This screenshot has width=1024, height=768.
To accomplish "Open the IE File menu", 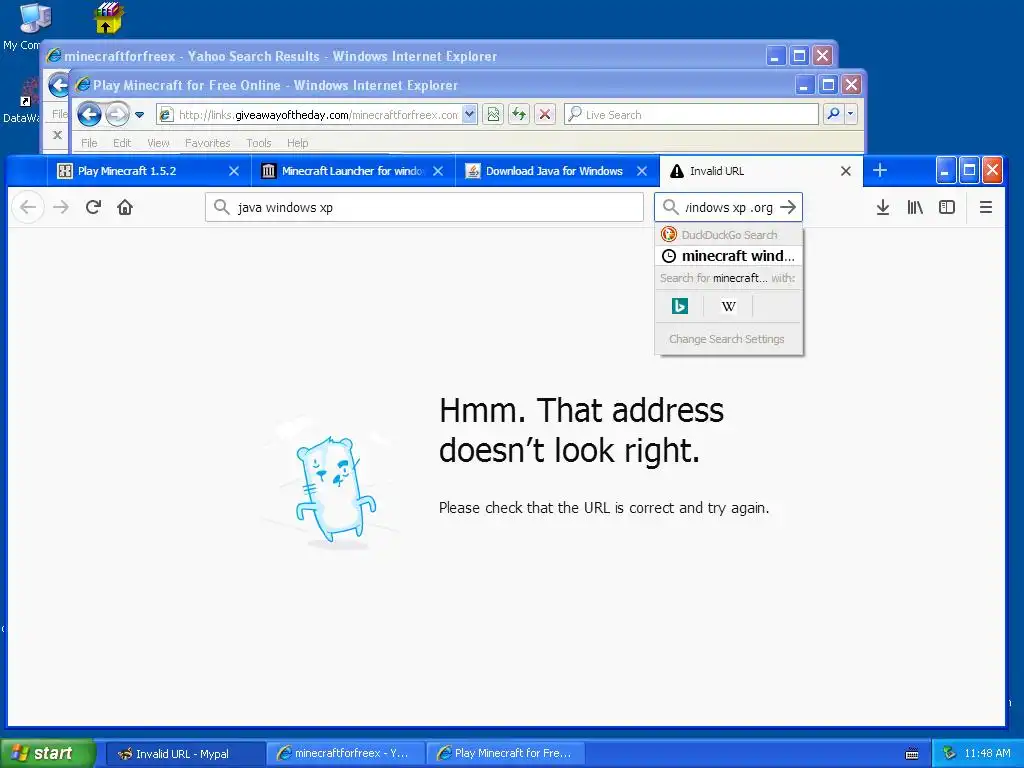I will (x=89, y=143).
